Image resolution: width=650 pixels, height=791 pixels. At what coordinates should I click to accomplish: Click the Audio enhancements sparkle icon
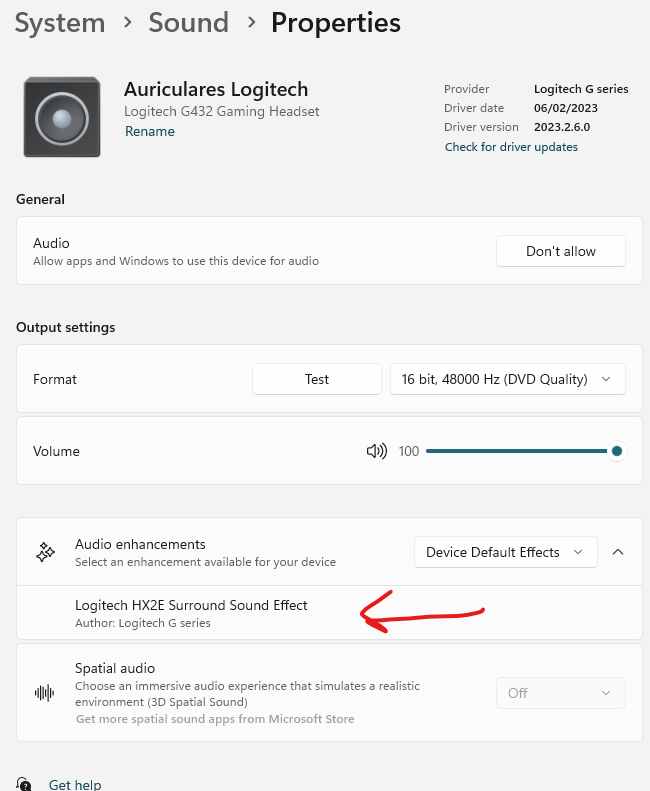[x=45, y=552]
